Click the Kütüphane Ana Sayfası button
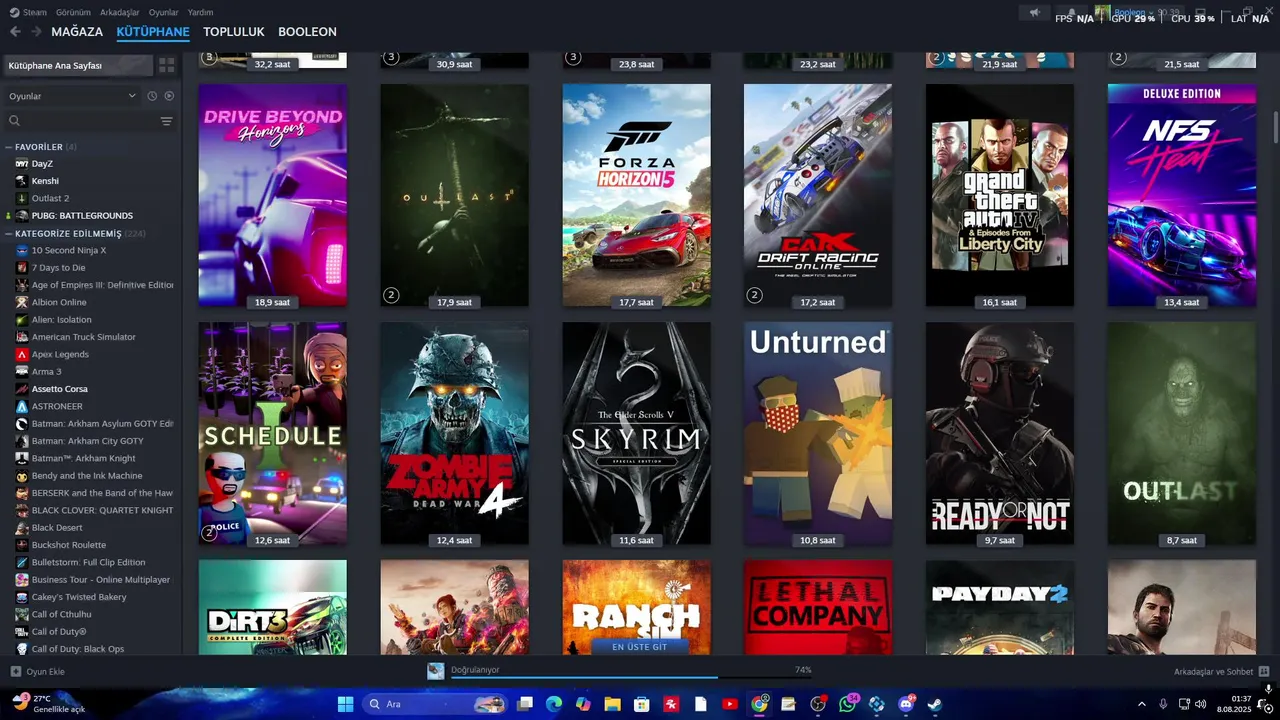The width and height of the screenshot is (1280, 720). pyautogui.click(x=78, y=65)
